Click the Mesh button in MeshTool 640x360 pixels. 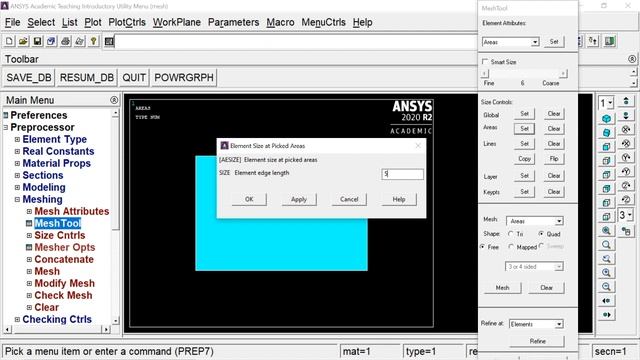pyautogui.click(x=502, y=287)
